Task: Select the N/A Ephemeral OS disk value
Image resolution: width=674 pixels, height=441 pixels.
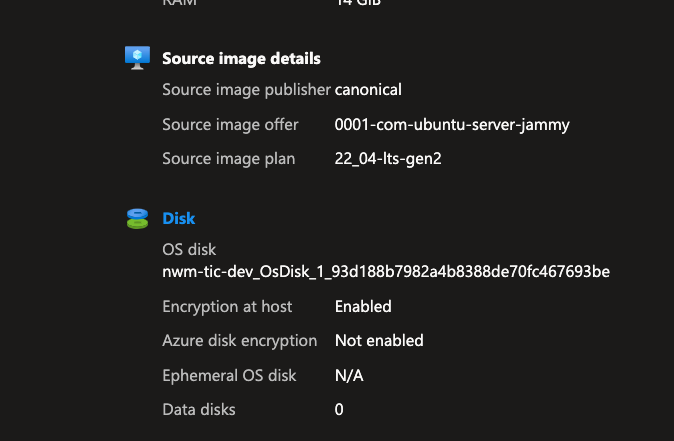Action: click(349, 375)
